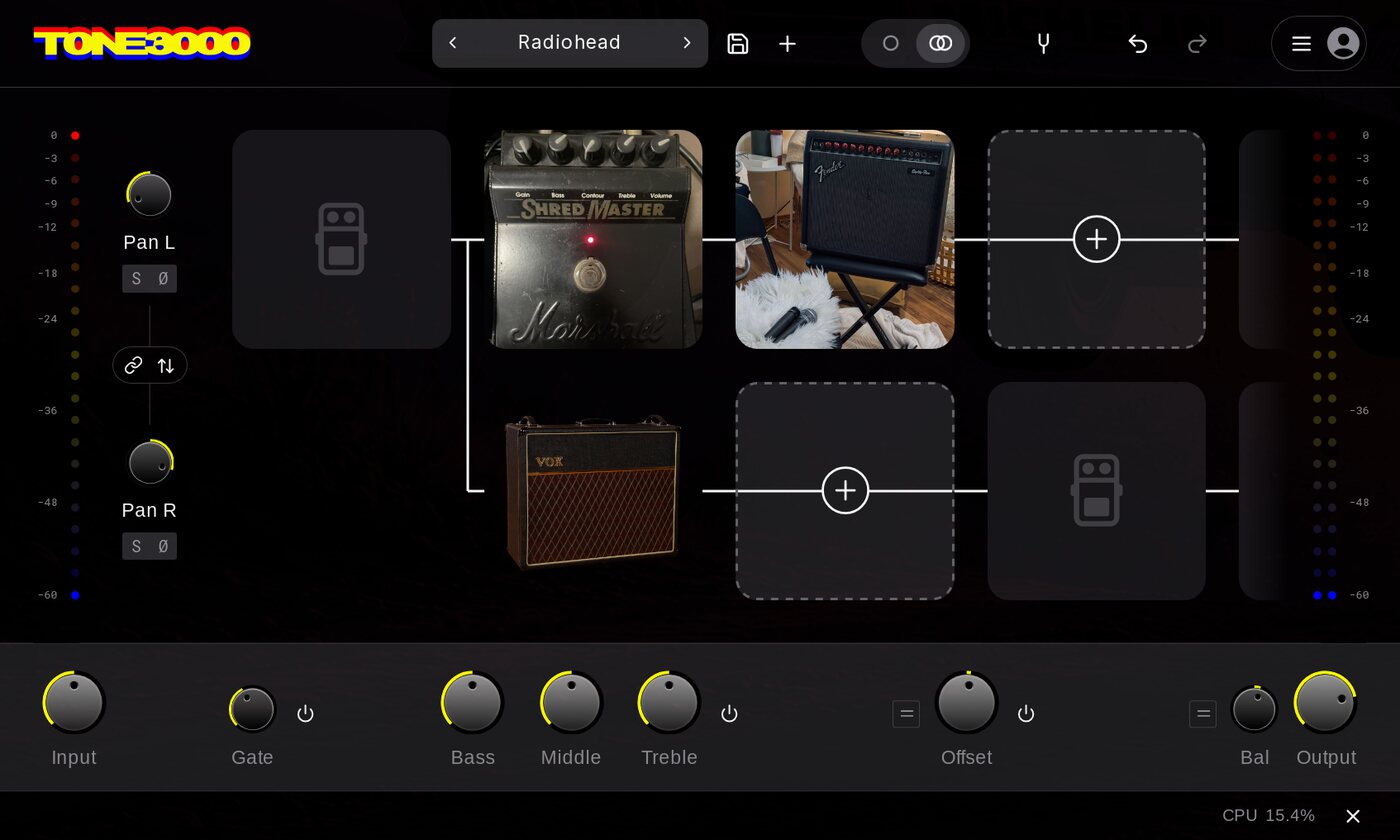Image resolution: width=1400 pixels, height=840 pixels.
Task: Create a new preset with plus icon
Action: pos(788,43)
